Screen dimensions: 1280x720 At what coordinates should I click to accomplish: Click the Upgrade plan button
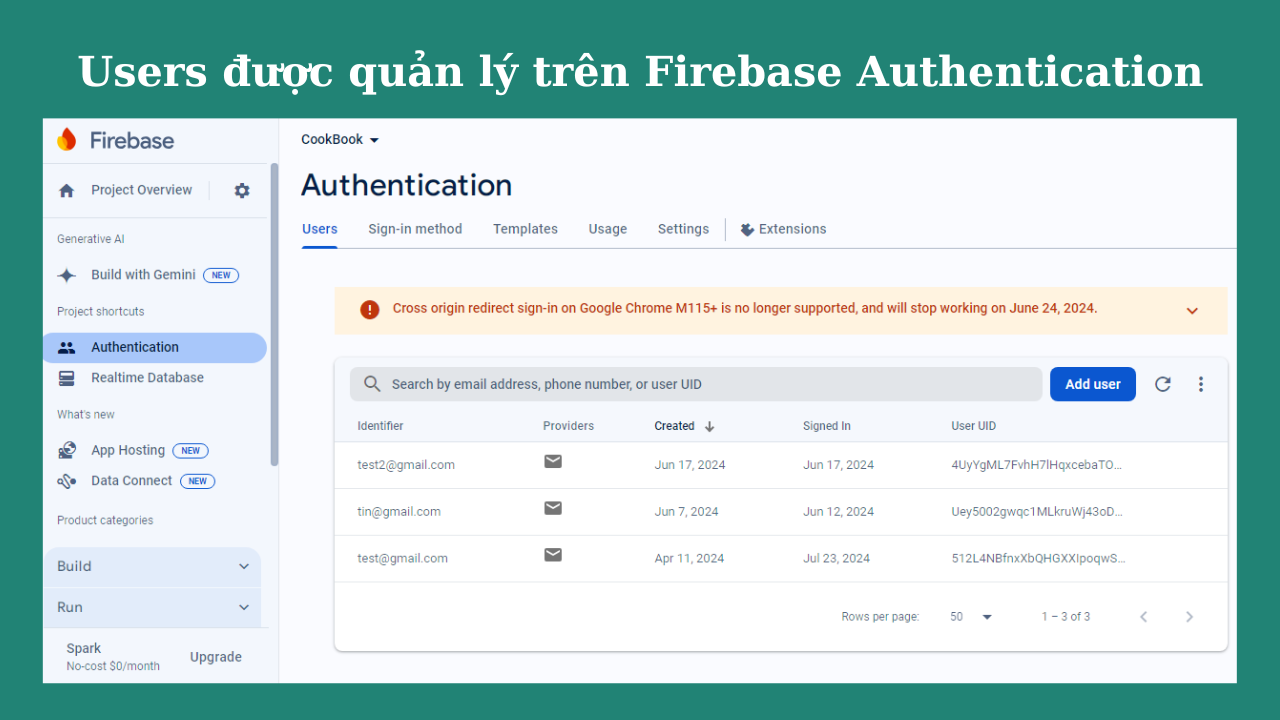click(x=216, y=657)
